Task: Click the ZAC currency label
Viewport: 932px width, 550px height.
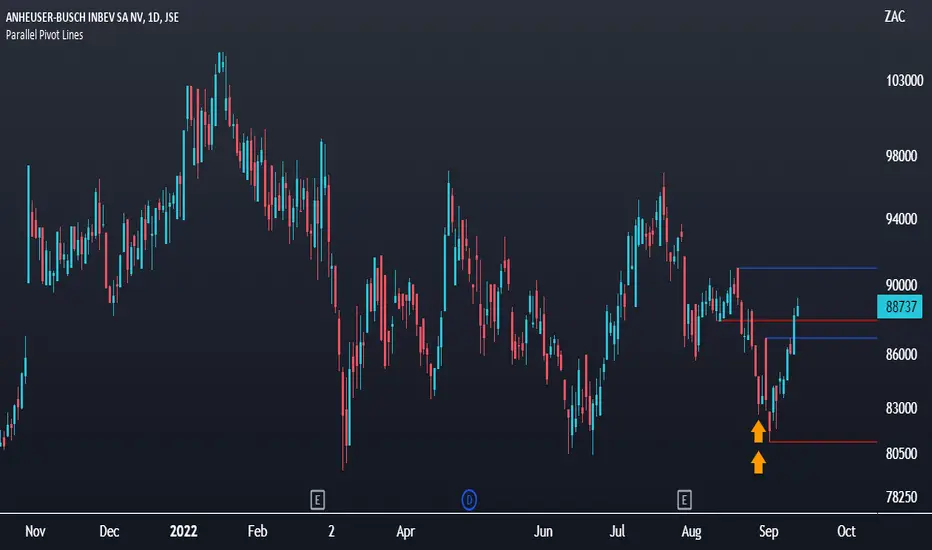Action: click(895, 17)
